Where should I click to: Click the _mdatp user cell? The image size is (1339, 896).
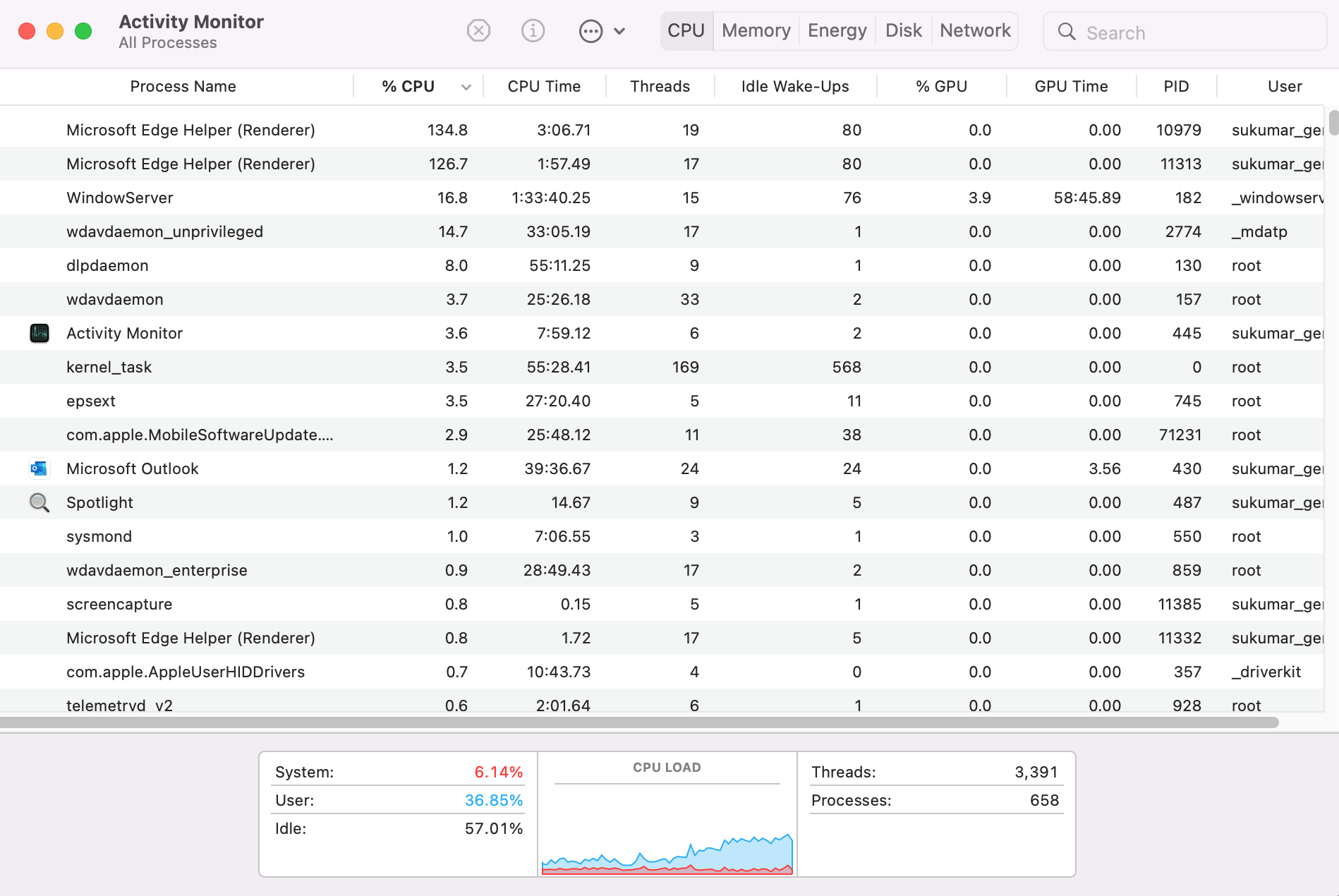click(1259, 231)
